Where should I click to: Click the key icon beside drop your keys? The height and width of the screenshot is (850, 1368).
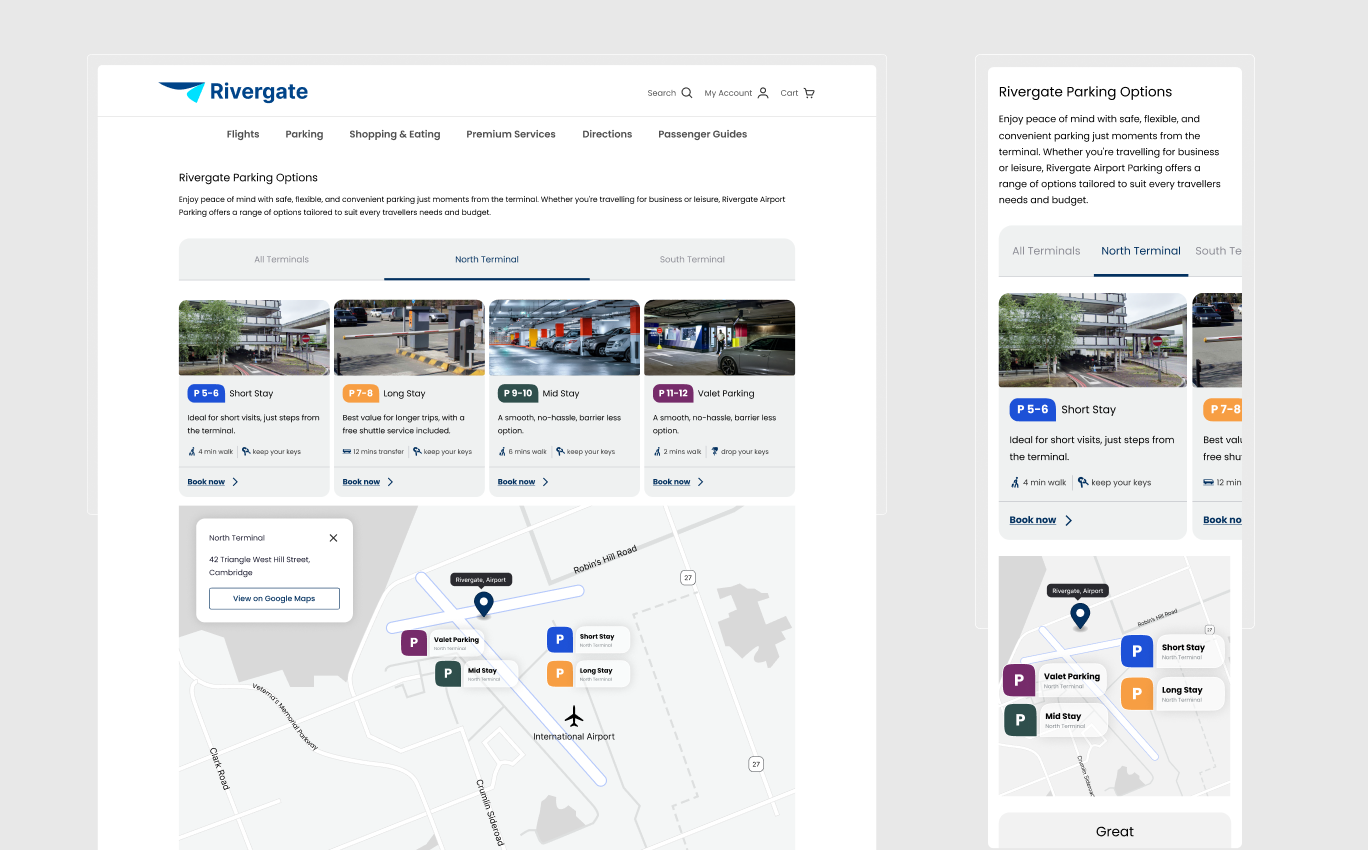click(715, 452)
